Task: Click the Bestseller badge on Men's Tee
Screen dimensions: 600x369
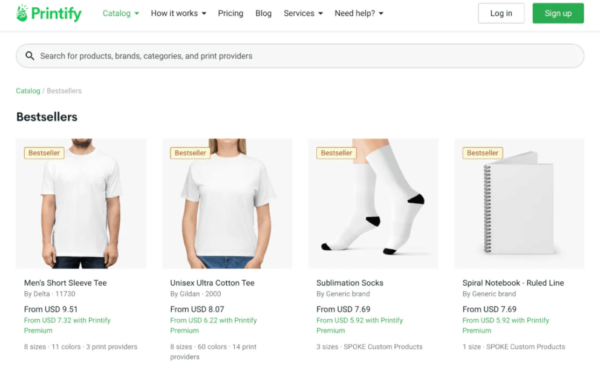Action: pos(44,153)
